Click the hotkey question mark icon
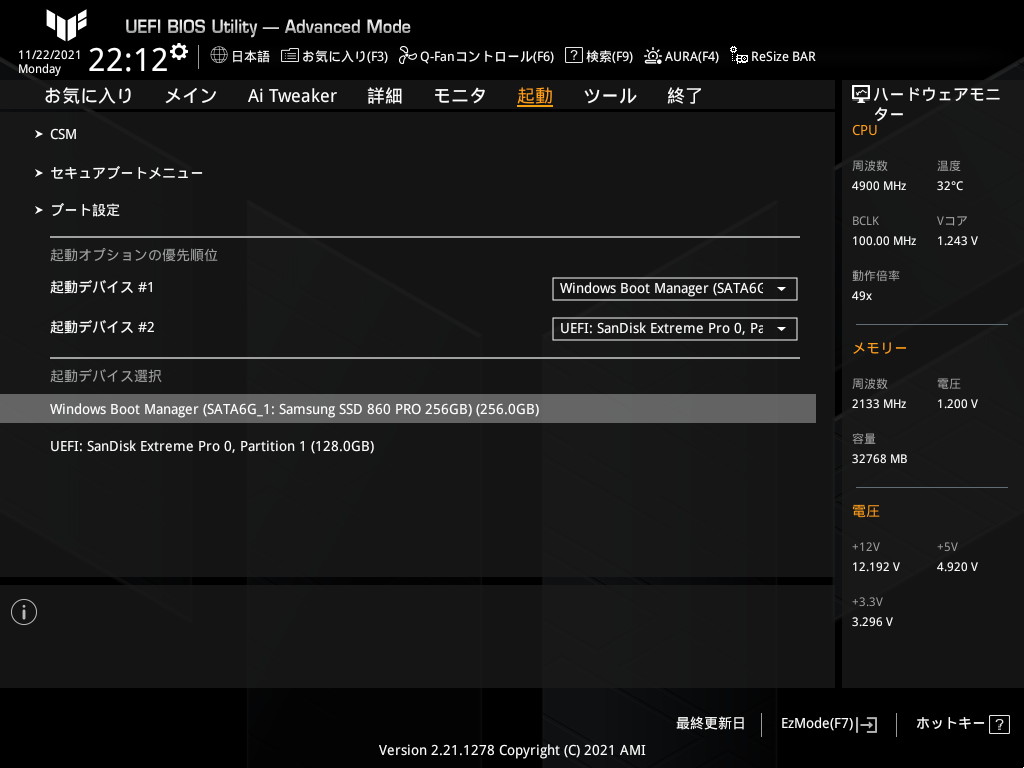 (999, 724)
